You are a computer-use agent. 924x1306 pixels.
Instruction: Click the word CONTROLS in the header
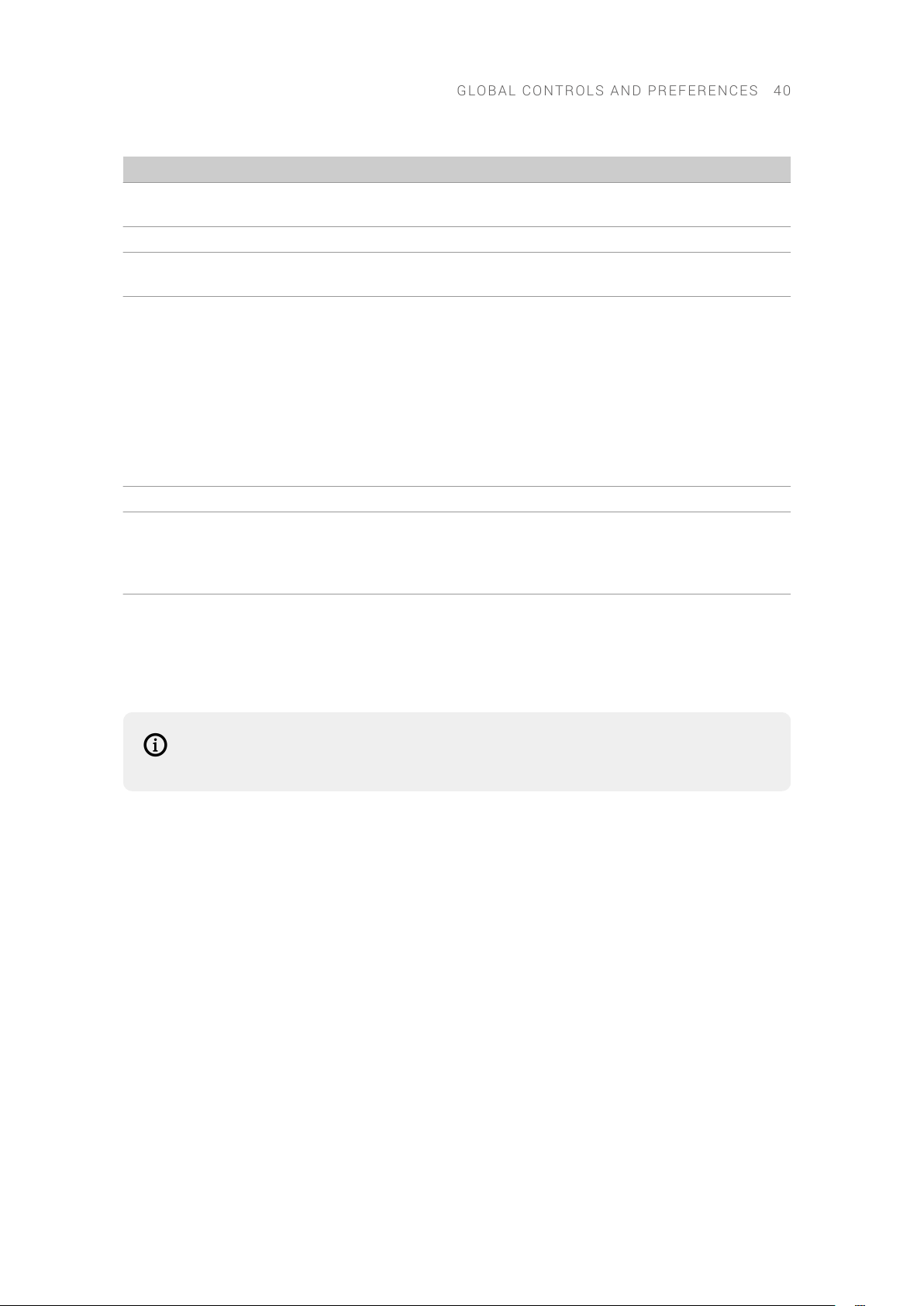pos(563,91)
